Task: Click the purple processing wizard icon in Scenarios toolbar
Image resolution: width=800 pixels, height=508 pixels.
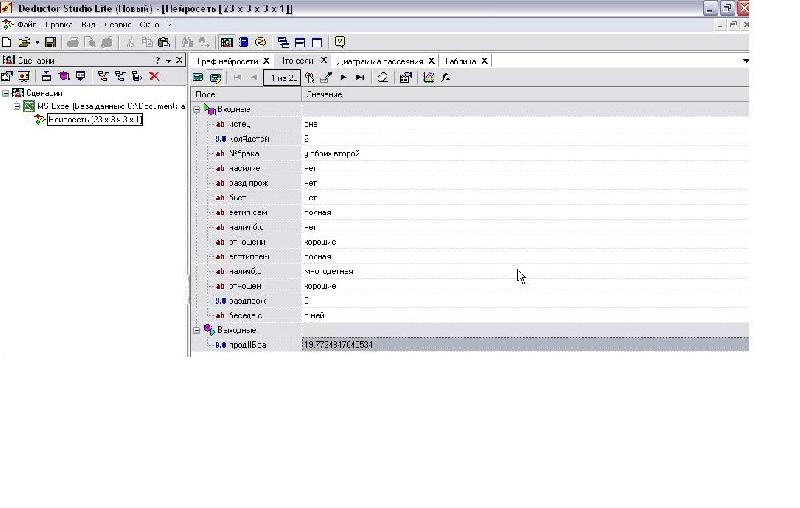Action: click(64, 77)
